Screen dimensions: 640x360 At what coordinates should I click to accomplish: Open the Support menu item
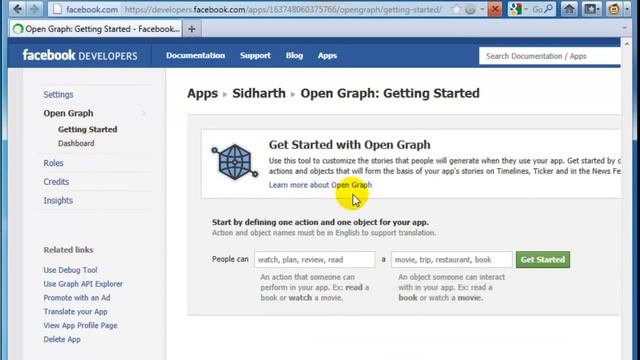(x=255, y=56)
